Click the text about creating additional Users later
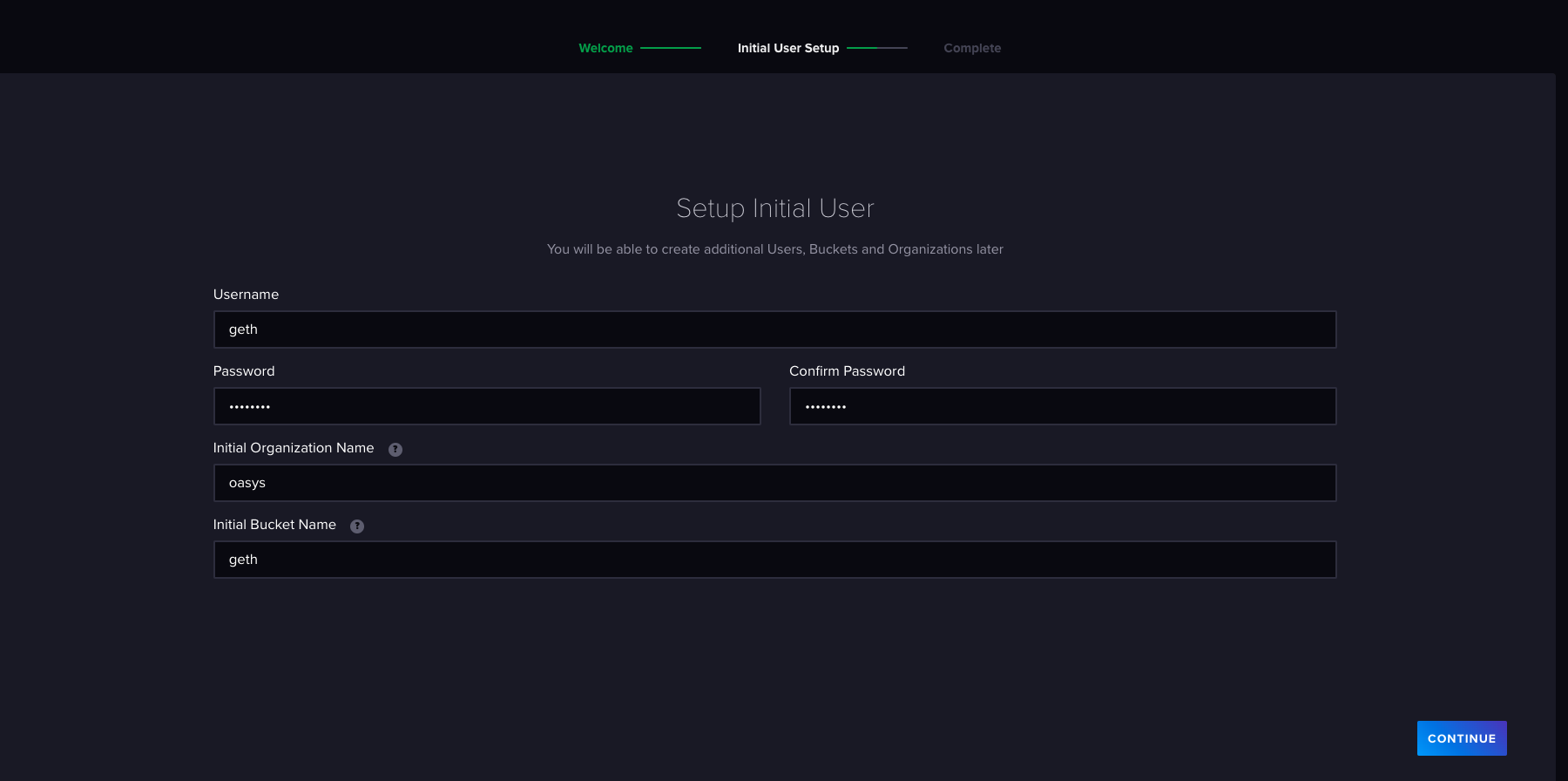 tap(775, 249)
